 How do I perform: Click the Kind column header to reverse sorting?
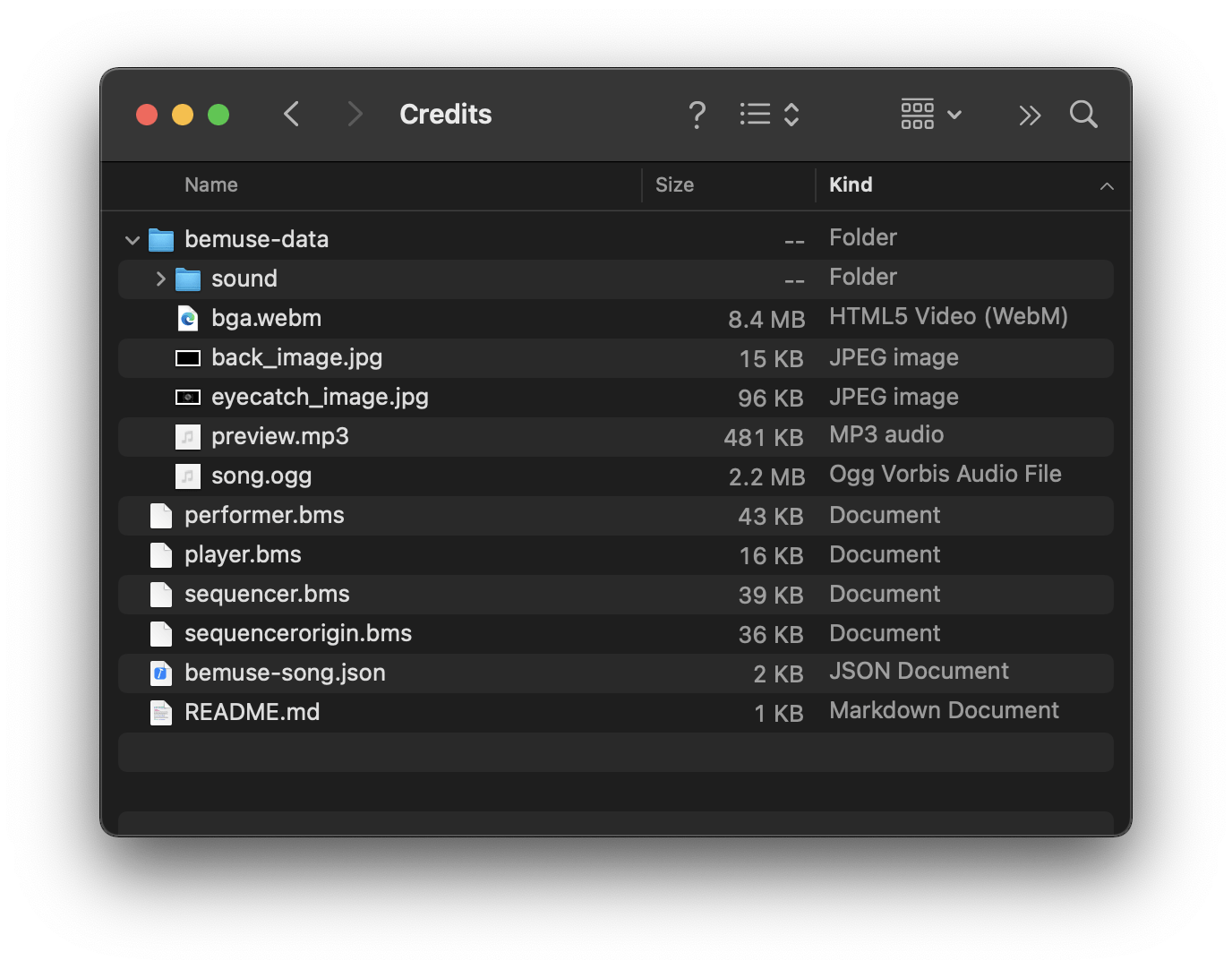(x=851, y=185)
